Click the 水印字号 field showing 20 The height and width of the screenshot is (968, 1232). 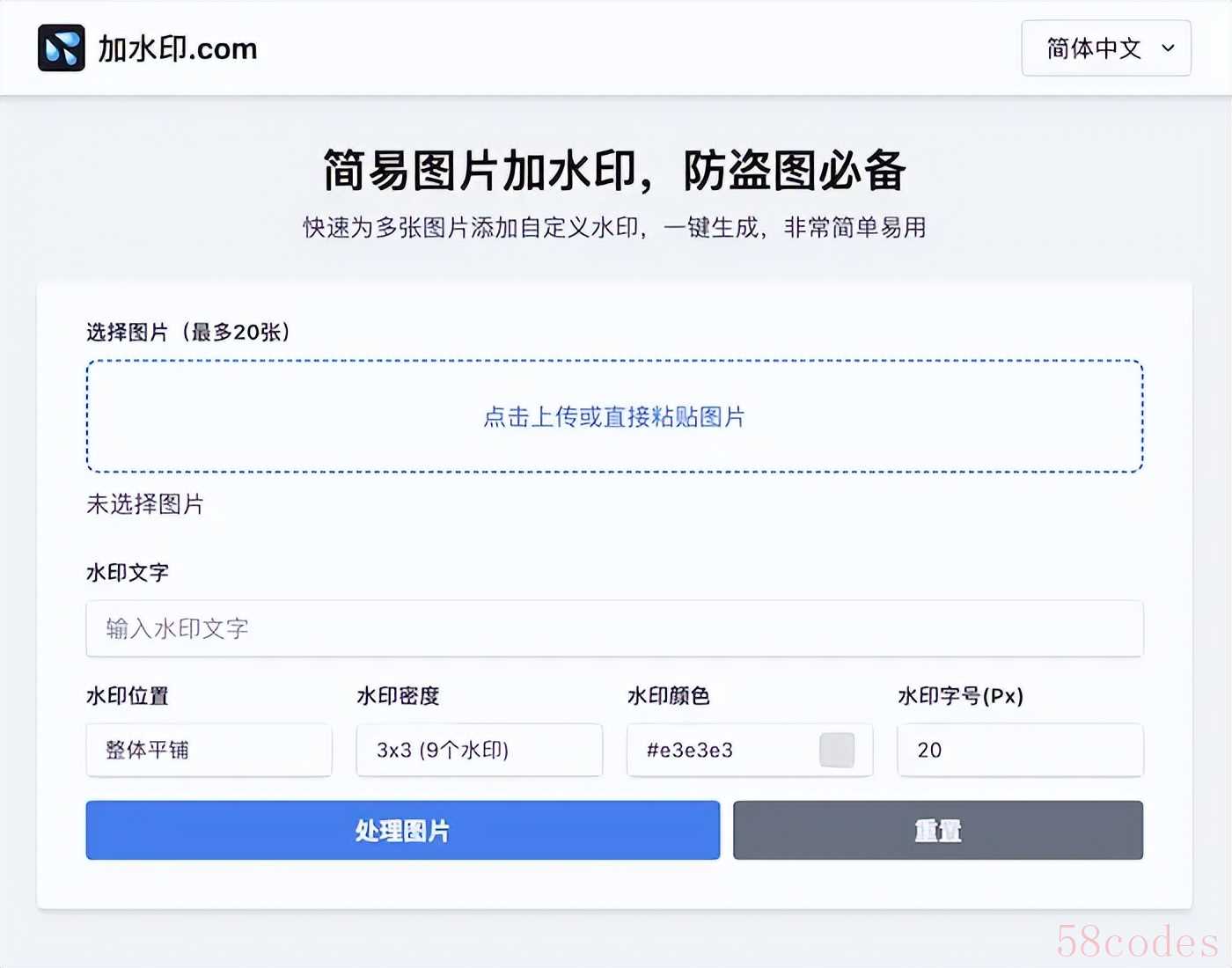point(1019,750)
